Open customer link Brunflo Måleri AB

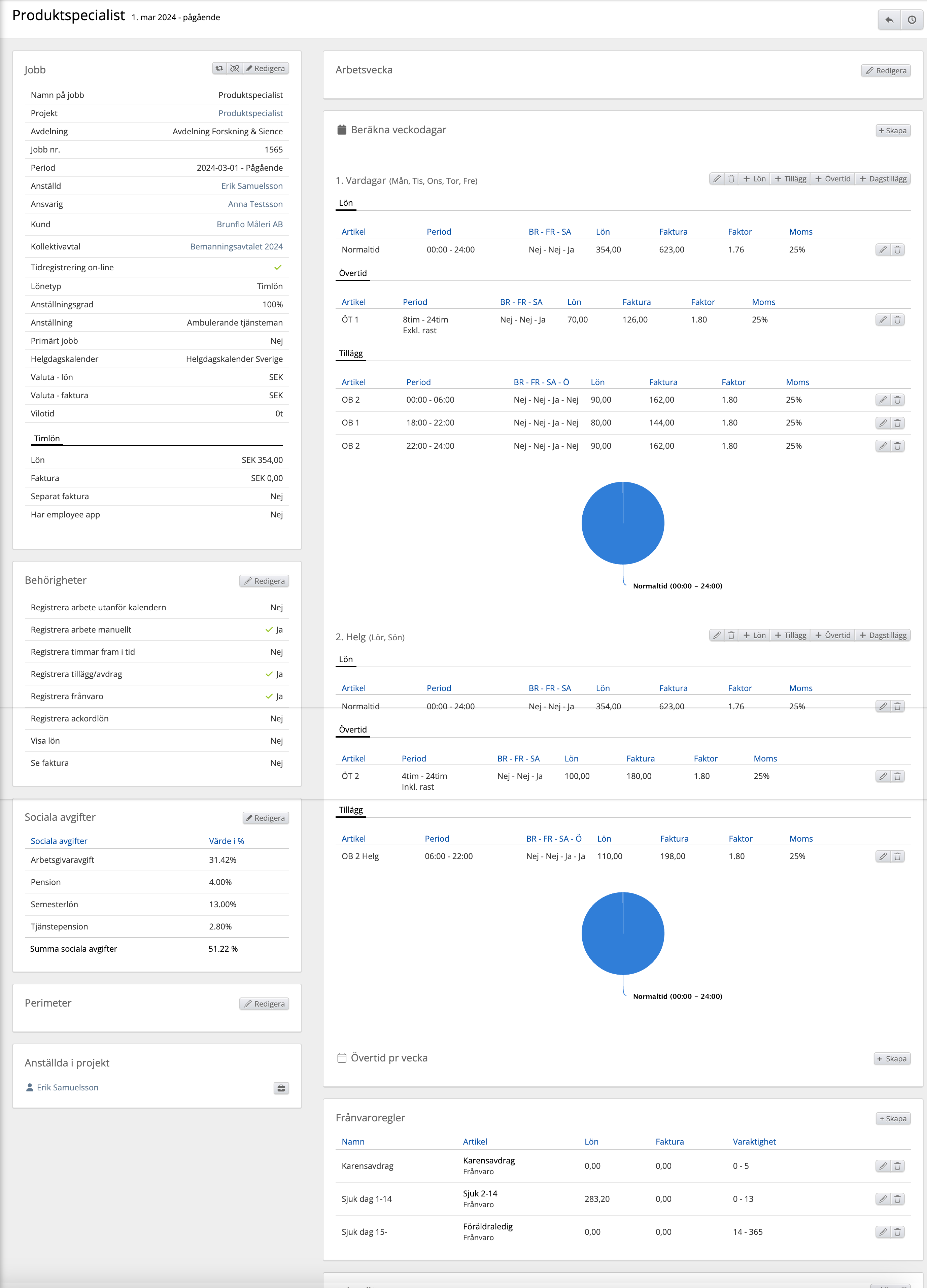249,224
